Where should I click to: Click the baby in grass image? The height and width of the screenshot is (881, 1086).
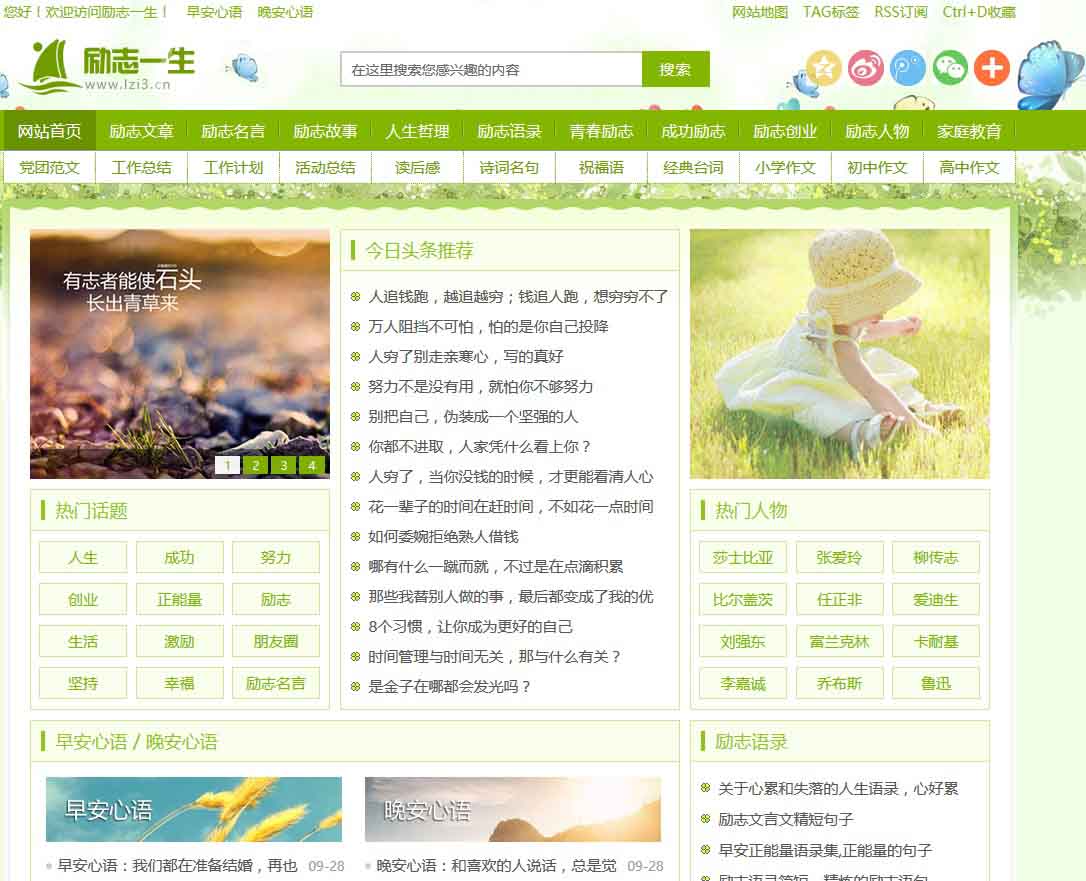(x=839, y=354)
